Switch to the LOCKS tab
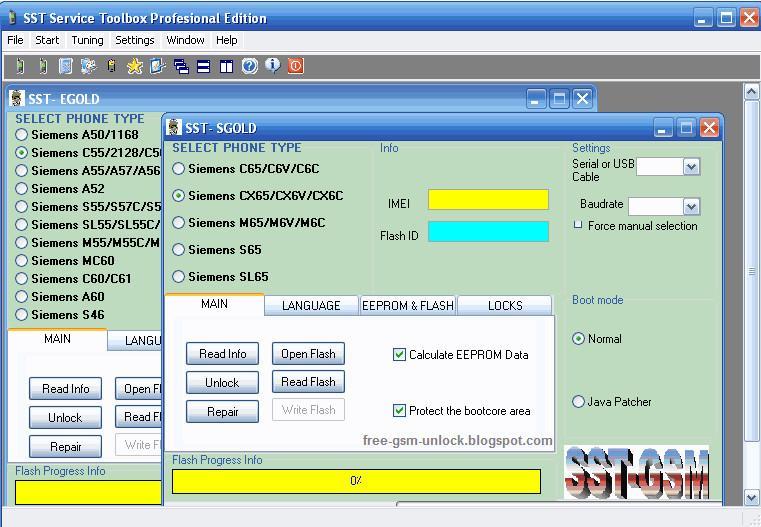The image size is (761, 527). tap(505, 306)
